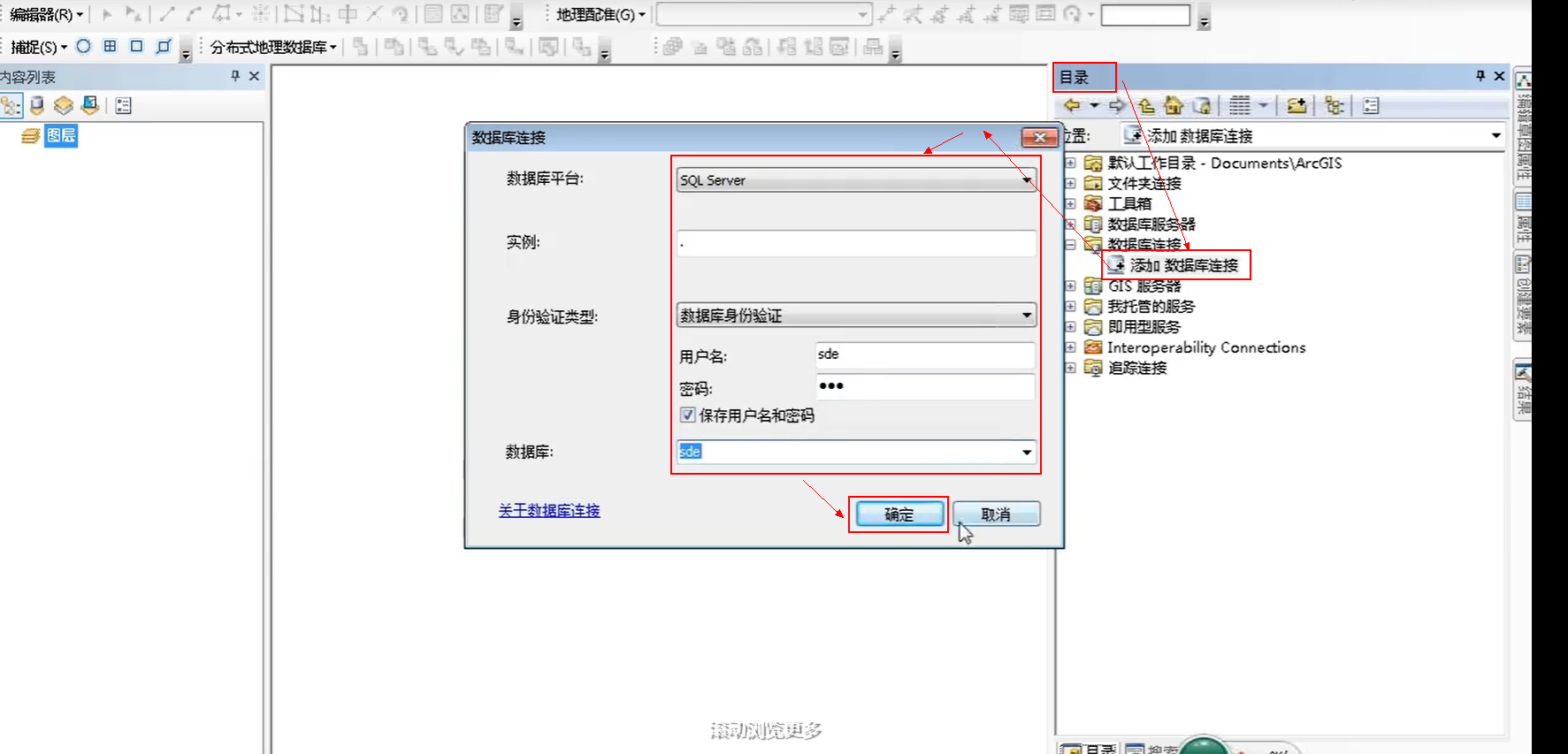Select 我托管的服务 in catalog tree
The height and width of the screenshot is (754, 1568).
[x=1151, y=306]
